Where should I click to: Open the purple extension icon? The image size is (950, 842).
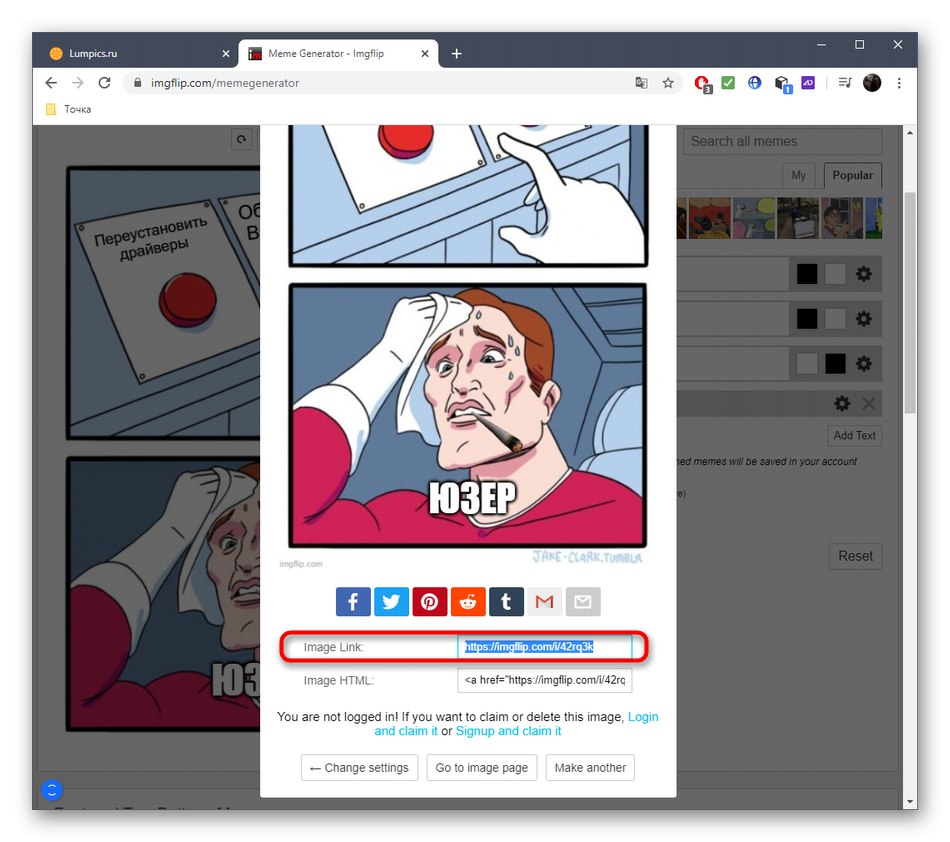(808, 83)
